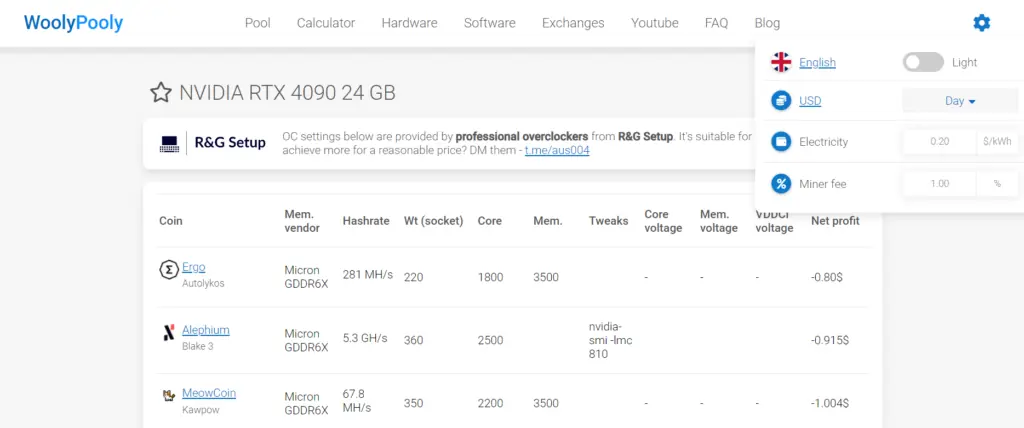
Task: Open the FAQ page
Action: pos(716,24)
